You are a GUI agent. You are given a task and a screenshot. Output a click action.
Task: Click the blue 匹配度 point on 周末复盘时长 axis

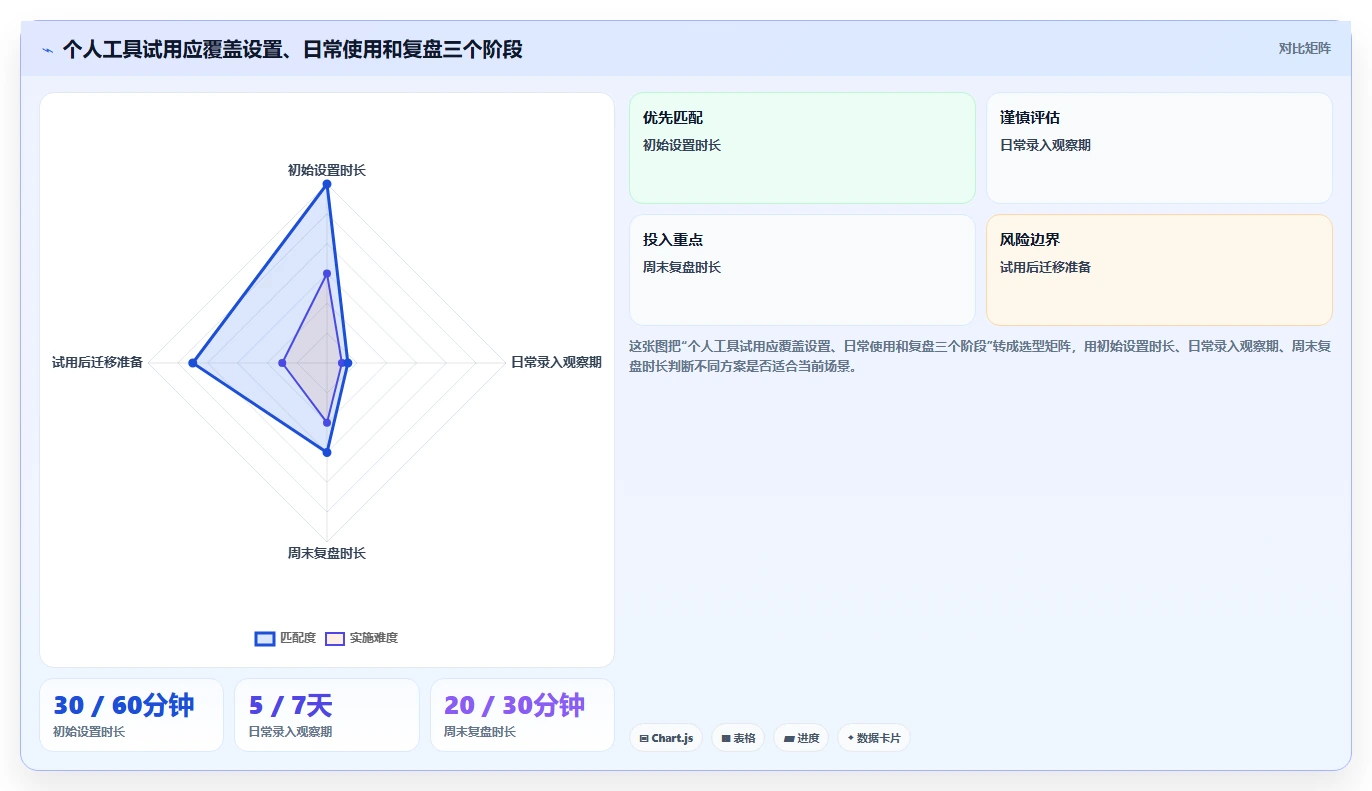327,452
